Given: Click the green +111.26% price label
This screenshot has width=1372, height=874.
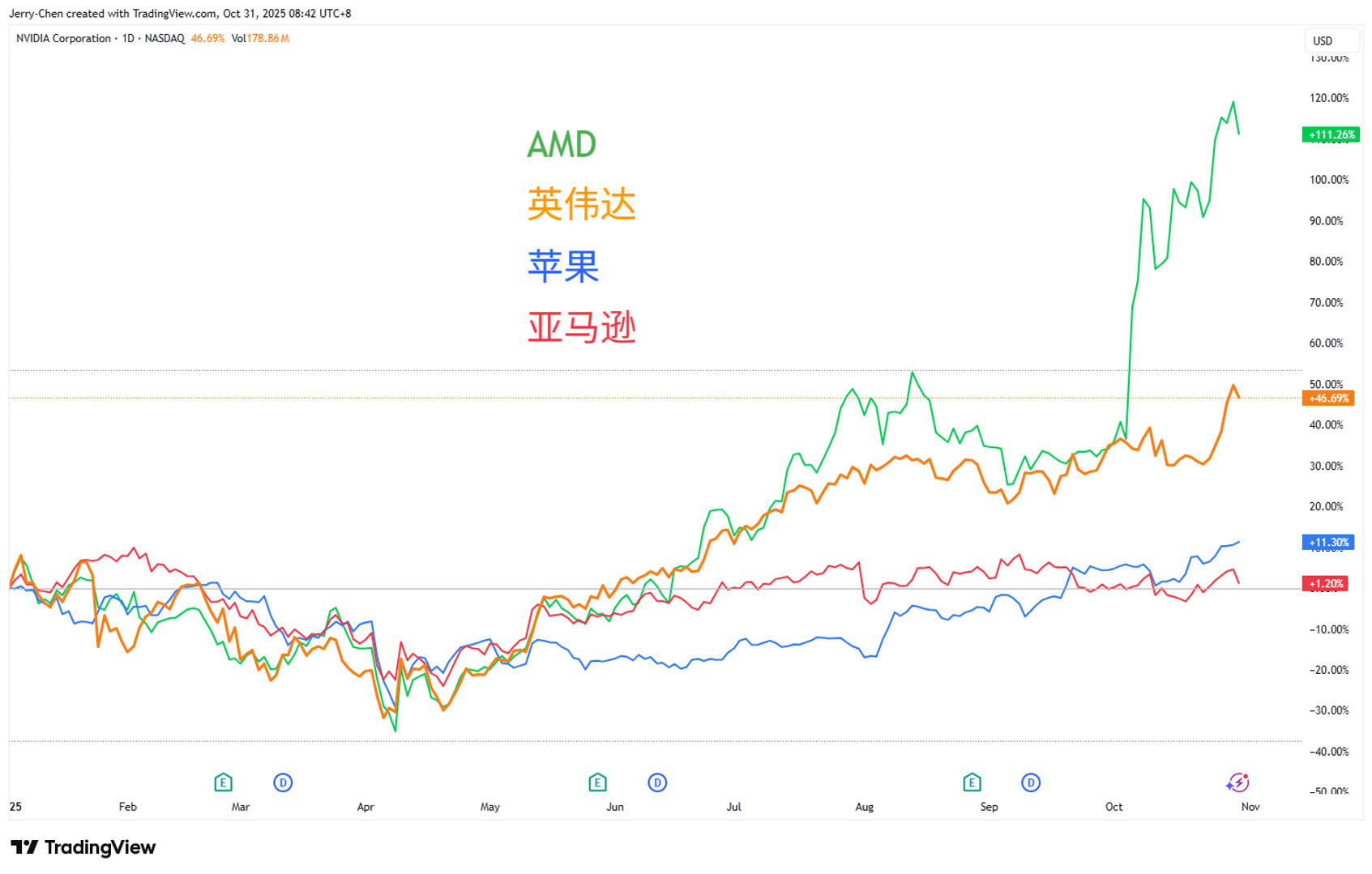Looking at the screenshot, I should (1331, 135).
